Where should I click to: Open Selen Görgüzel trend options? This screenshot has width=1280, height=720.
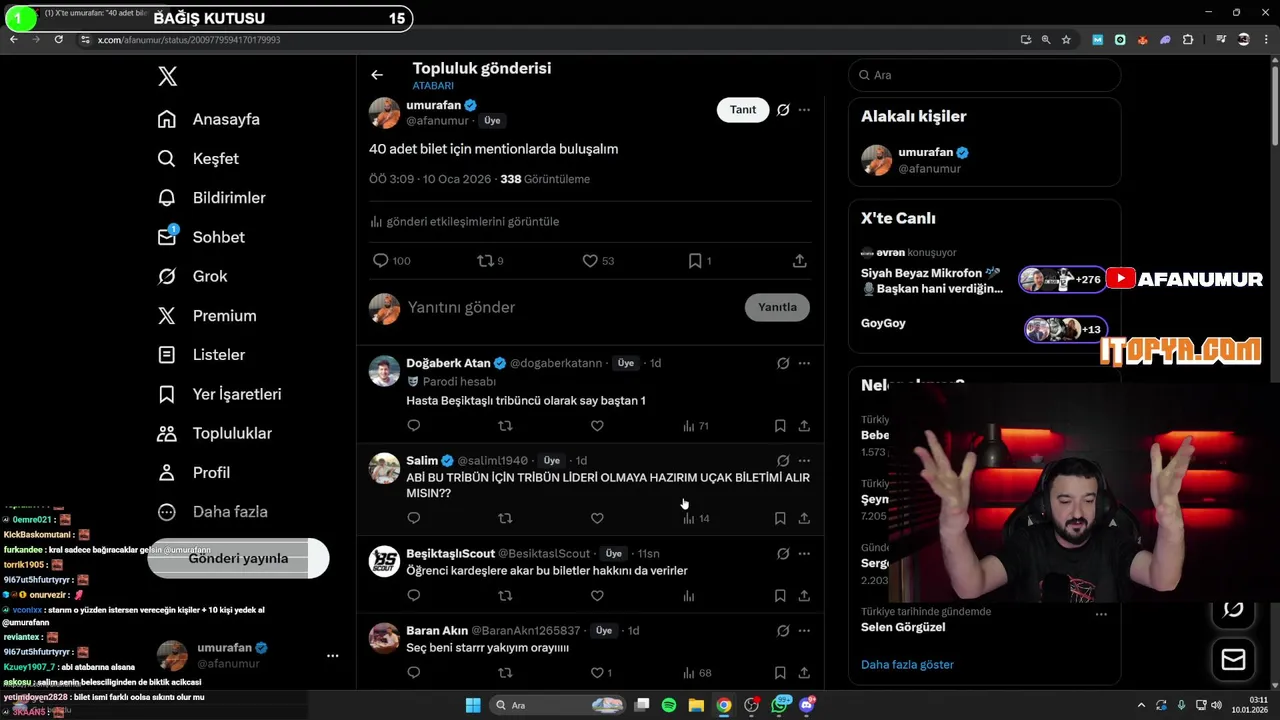pyautogui.click(x=1101, y=614)
